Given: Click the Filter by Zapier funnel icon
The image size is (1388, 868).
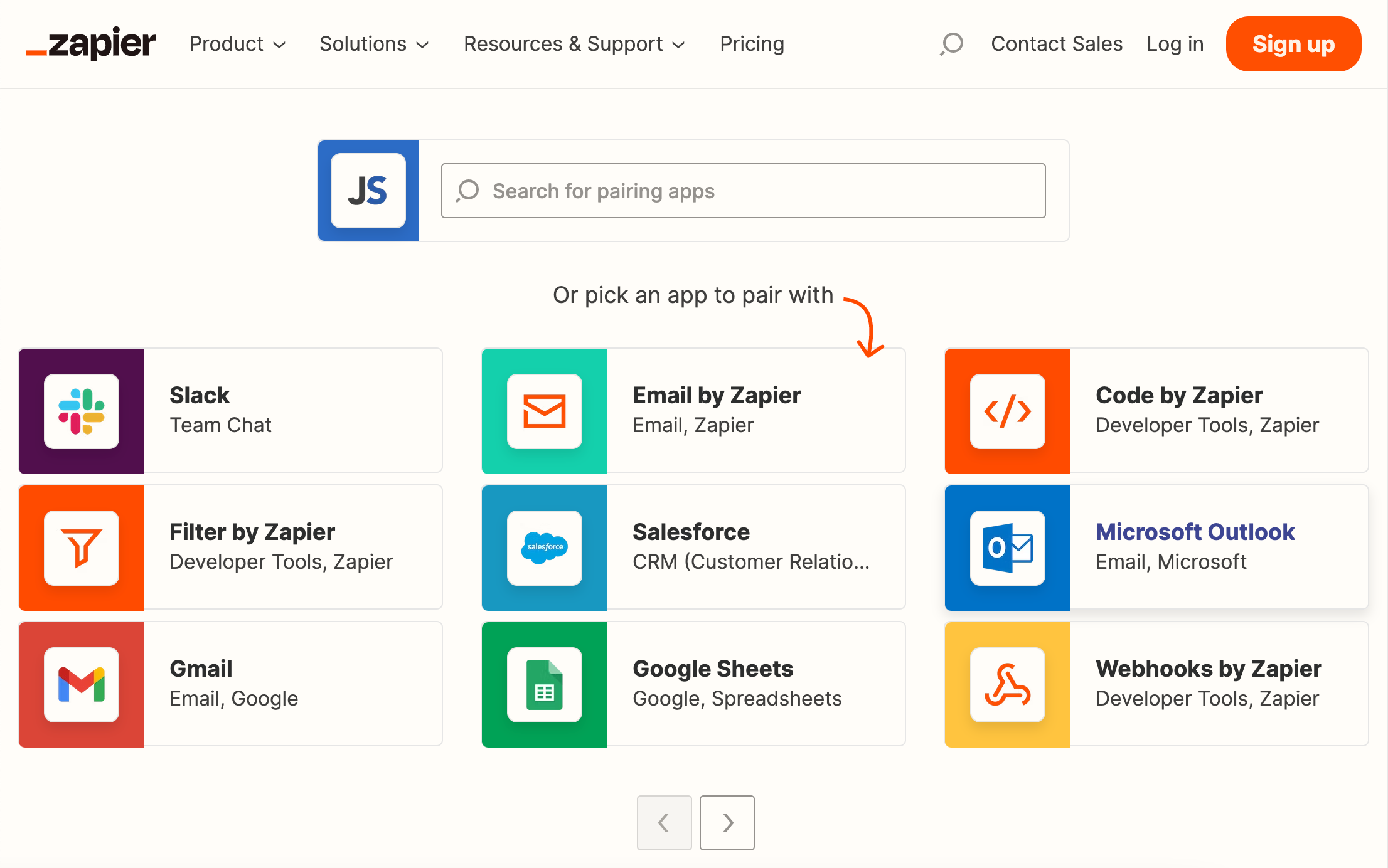Looking at the screenshot, I should click(x=82, y=548).
